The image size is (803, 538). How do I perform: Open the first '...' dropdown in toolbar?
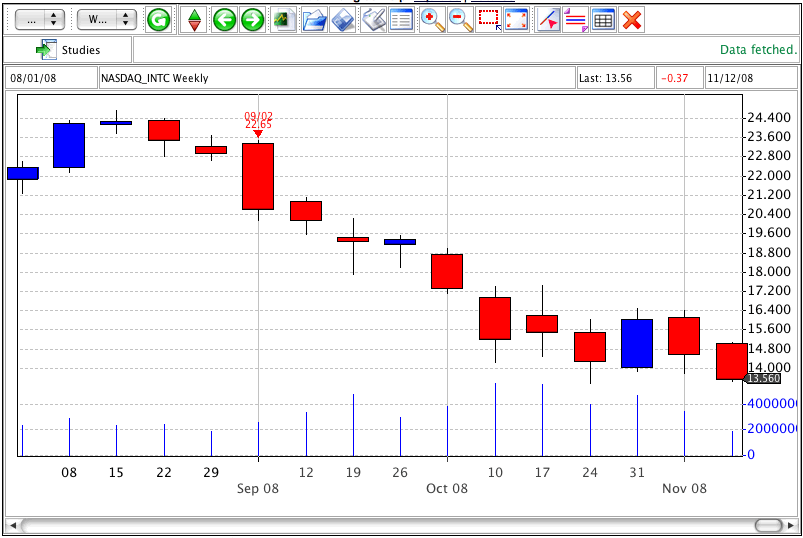[x=41, y=19]
